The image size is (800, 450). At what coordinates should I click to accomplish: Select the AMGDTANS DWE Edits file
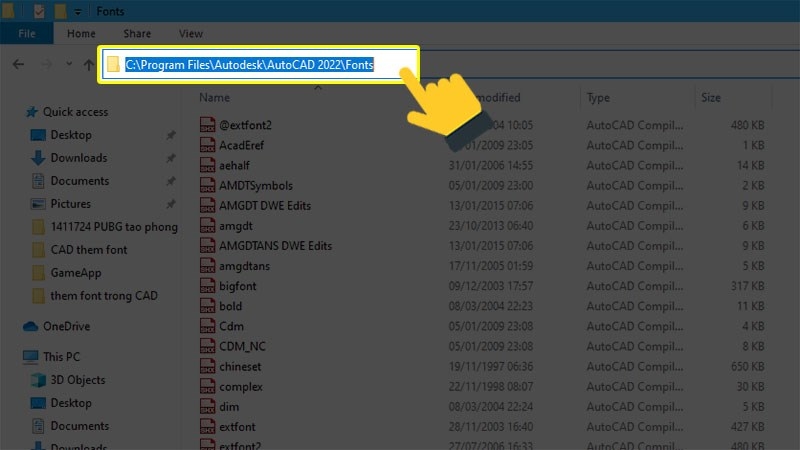coord(276,246)
